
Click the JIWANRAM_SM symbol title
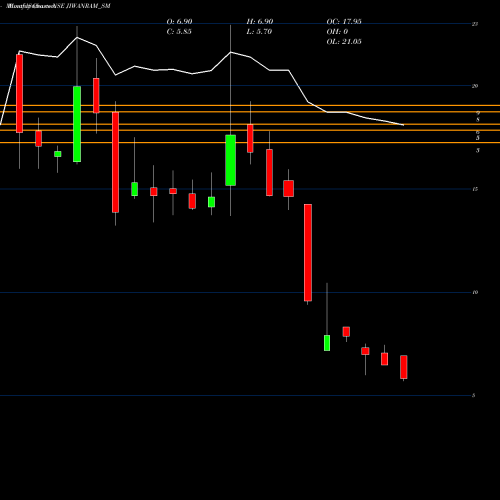click(88, 6)
